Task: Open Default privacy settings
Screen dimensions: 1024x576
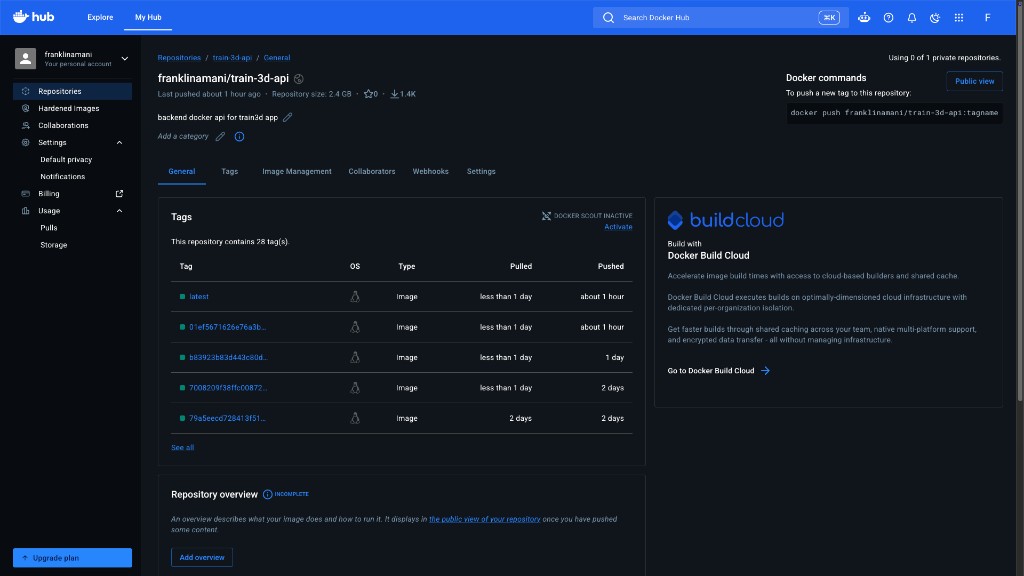Action: [66, 159]
